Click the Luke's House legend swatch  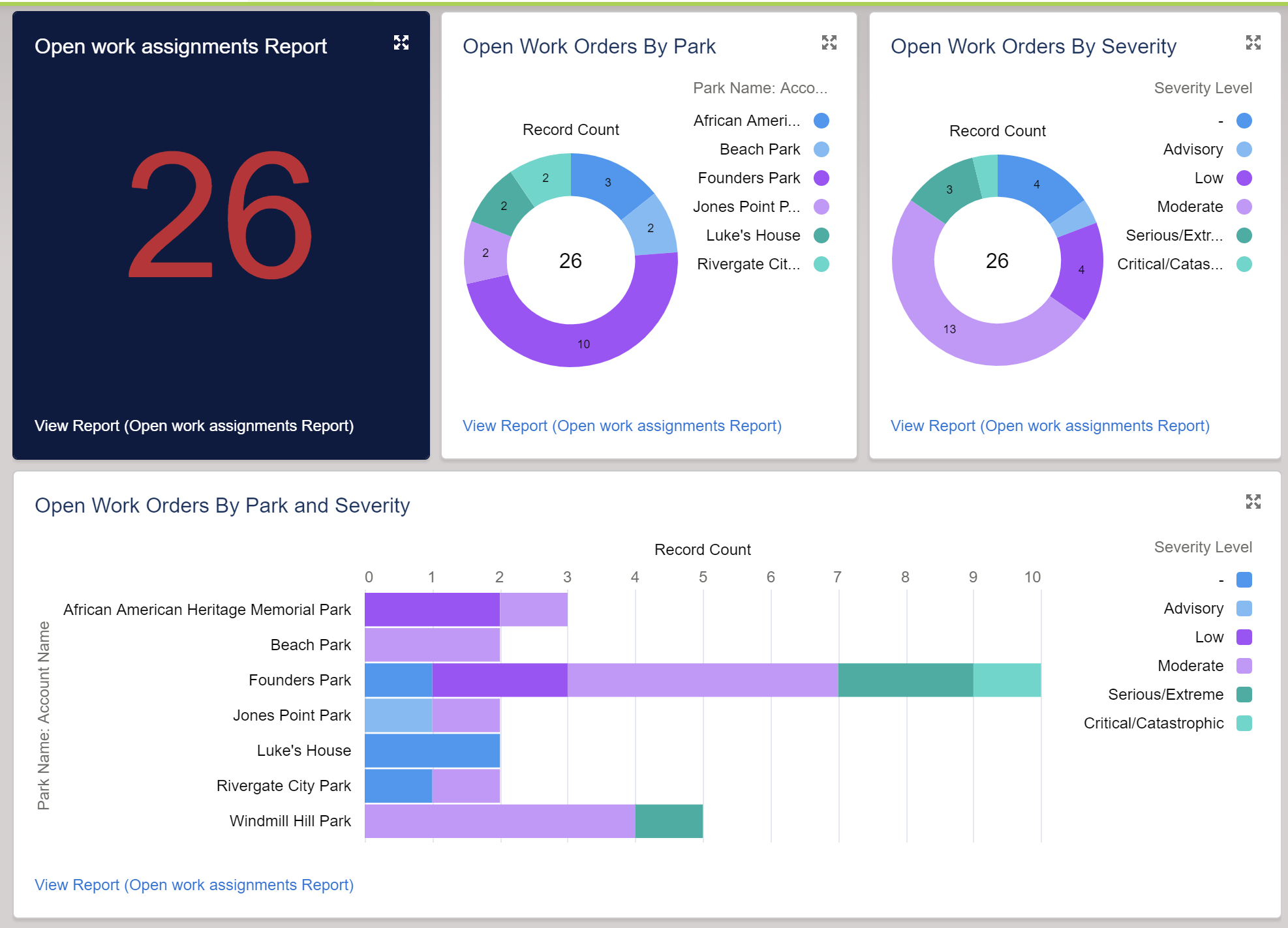pos(821,235)
